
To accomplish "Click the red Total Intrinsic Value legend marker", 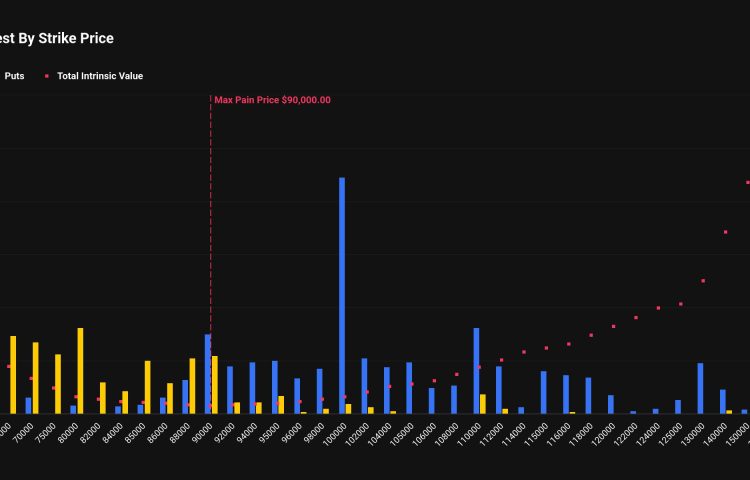I will click(x=46, y=76).
